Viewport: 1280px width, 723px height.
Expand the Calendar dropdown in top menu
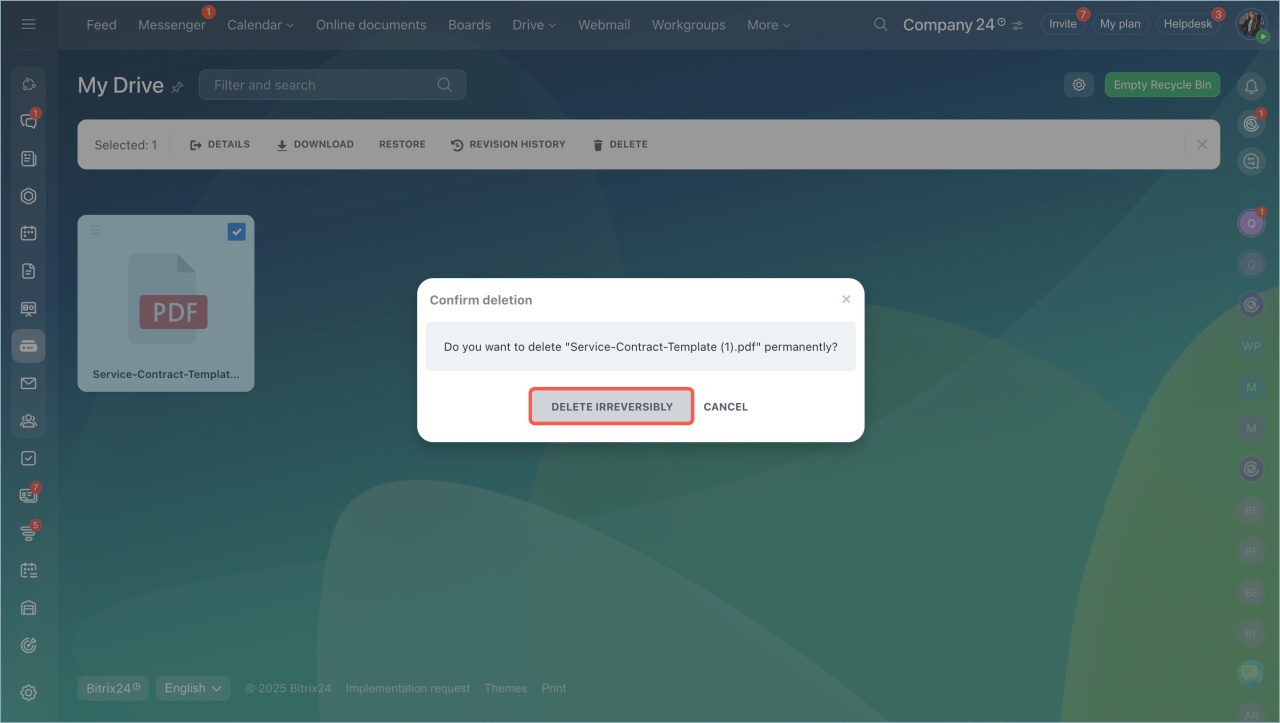tap(260, 24)
